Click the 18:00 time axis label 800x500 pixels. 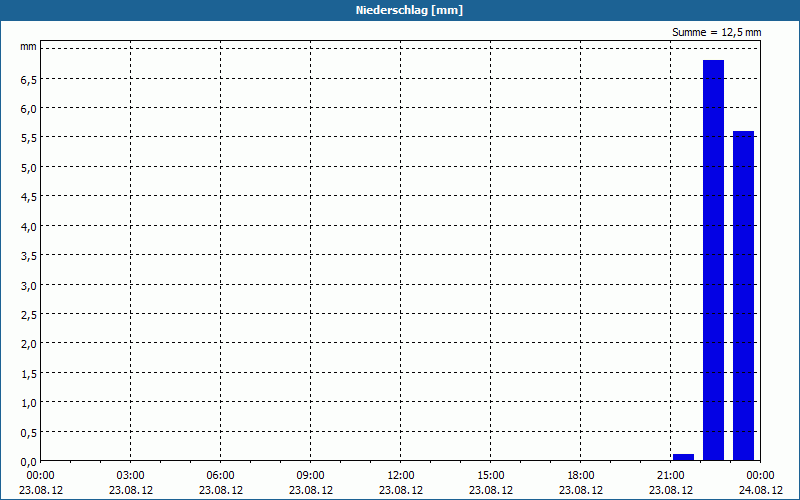tap(581, 476)
